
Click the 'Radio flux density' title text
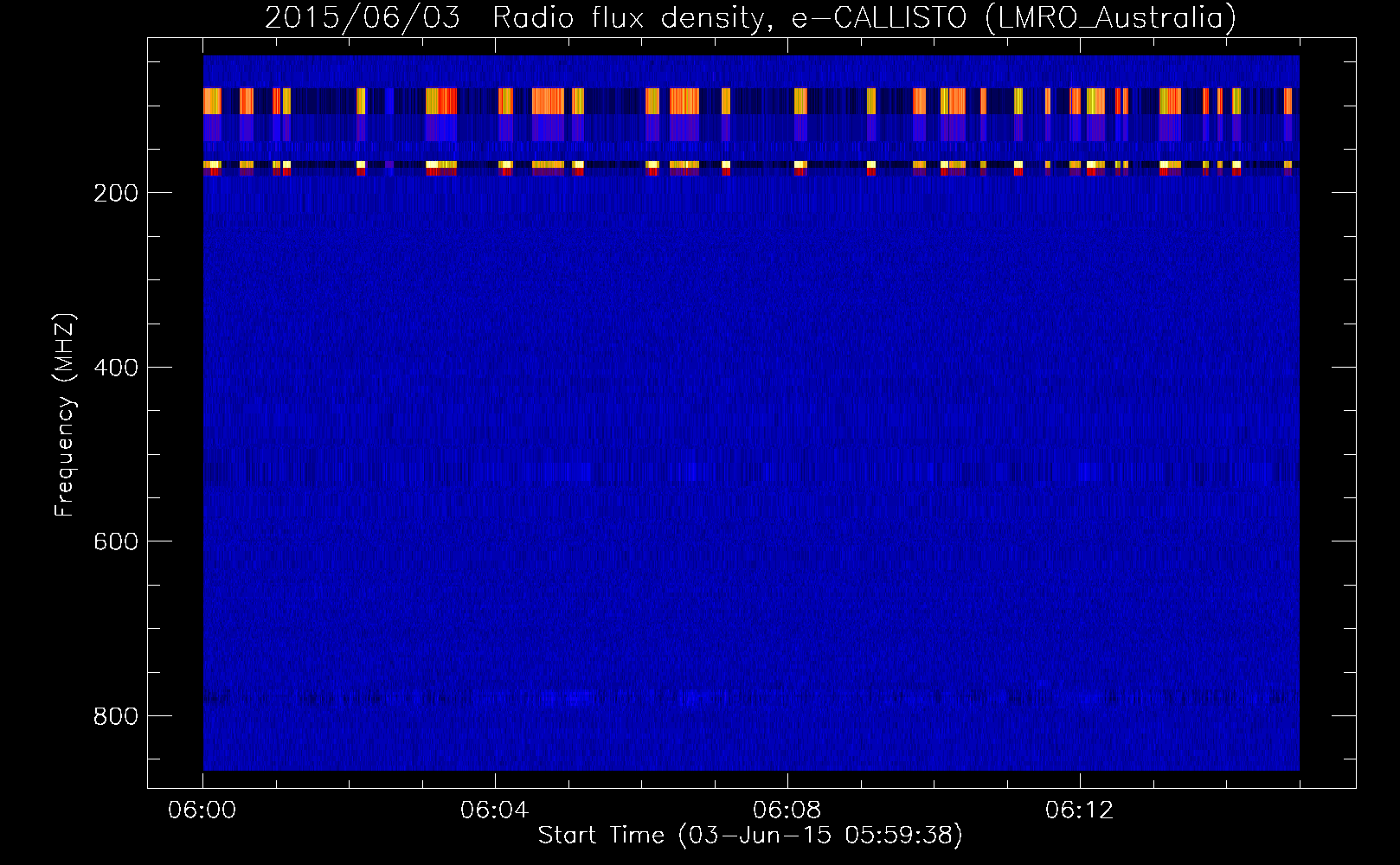(x=633, y=18)
